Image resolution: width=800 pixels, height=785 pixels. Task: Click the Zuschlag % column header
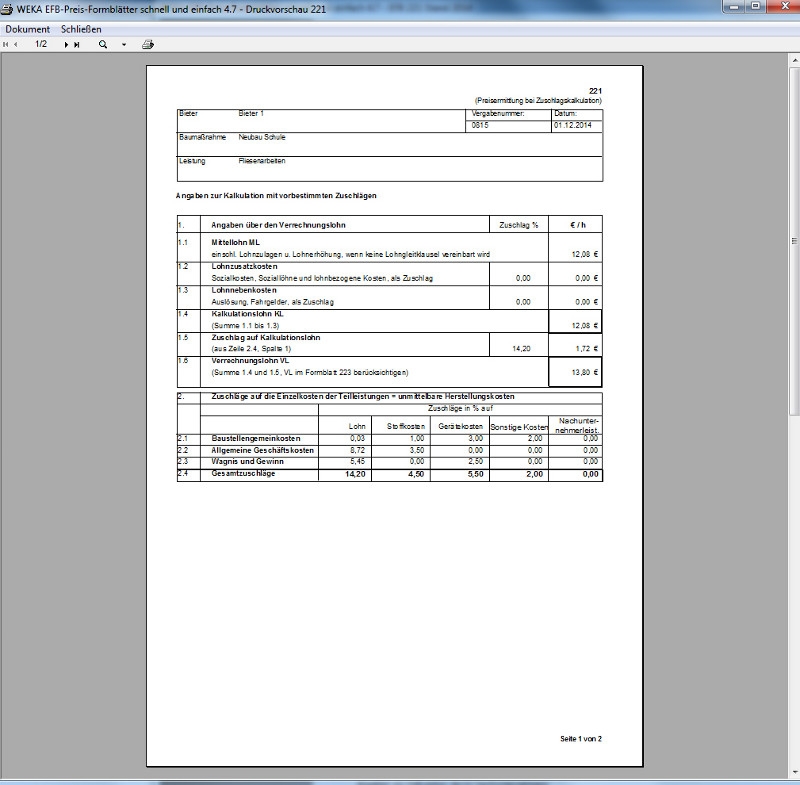pos(518,224)
